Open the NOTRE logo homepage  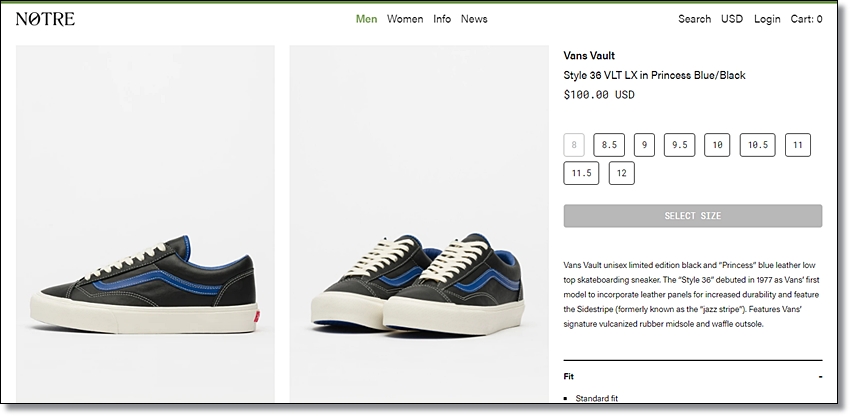[x=46, y=19]
